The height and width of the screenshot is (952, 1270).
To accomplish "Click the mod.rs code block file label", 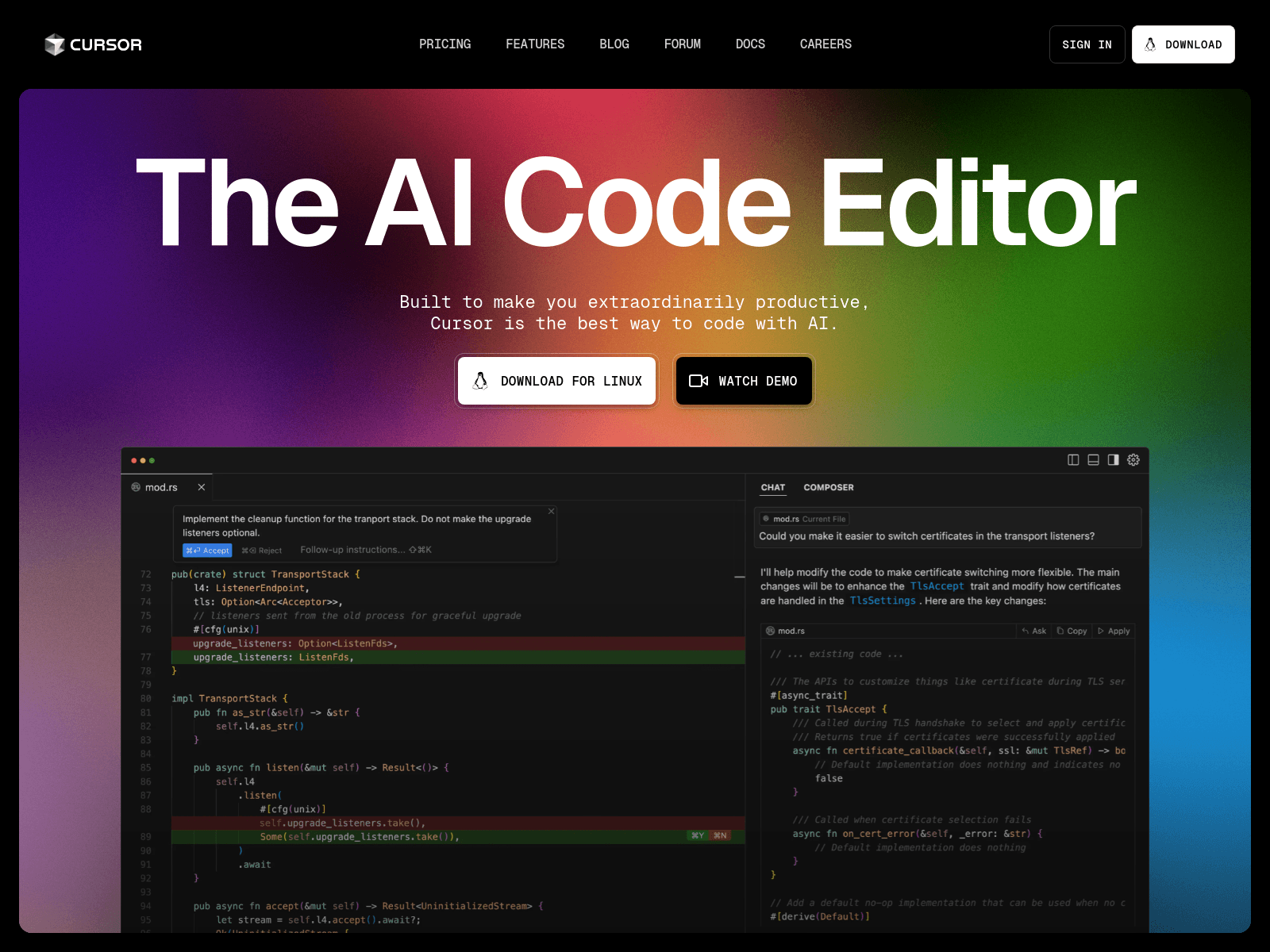I will click(x=785, y=631).
